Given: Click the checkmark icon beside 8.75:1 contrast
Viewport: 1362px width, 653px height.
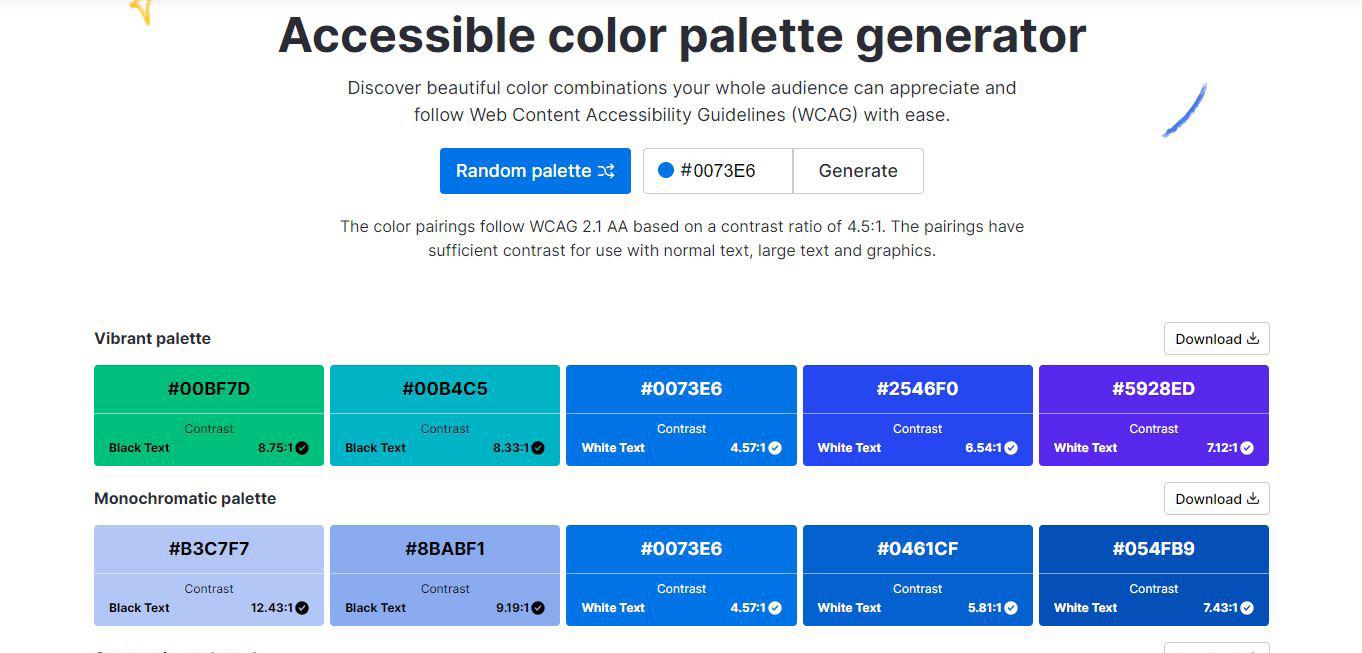Looking at the screenshot, I should click(x=302, y=448).
